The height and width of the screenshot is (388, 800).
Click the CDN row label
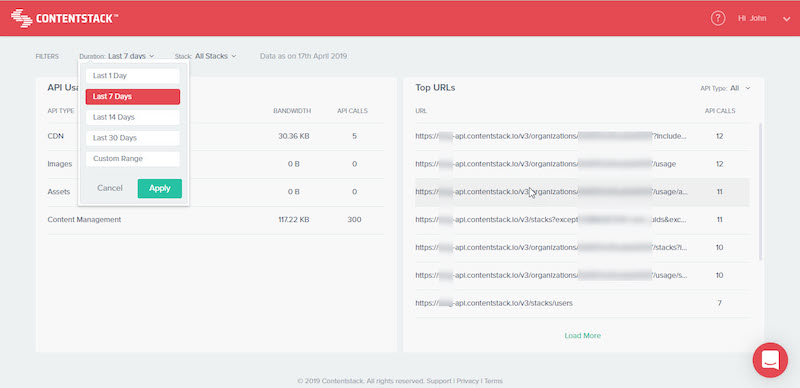coord(56,136)
